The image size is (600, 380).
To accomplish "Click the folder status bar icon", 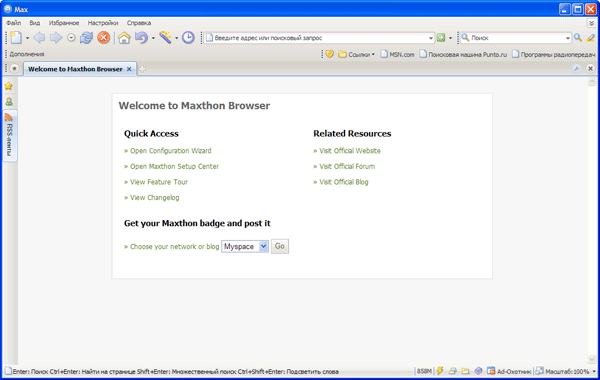I will point(465,371).
